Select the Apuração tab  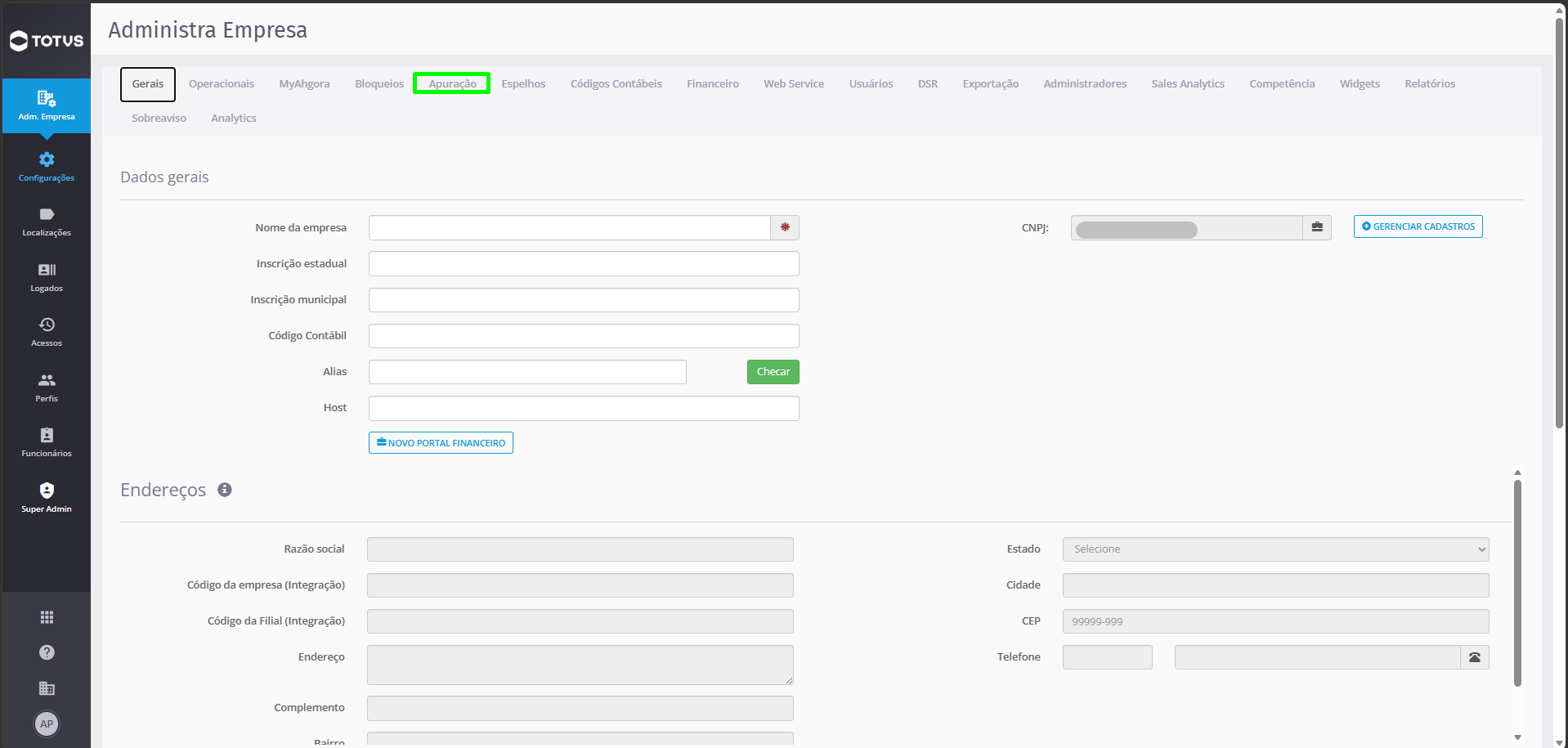point(452,83)
